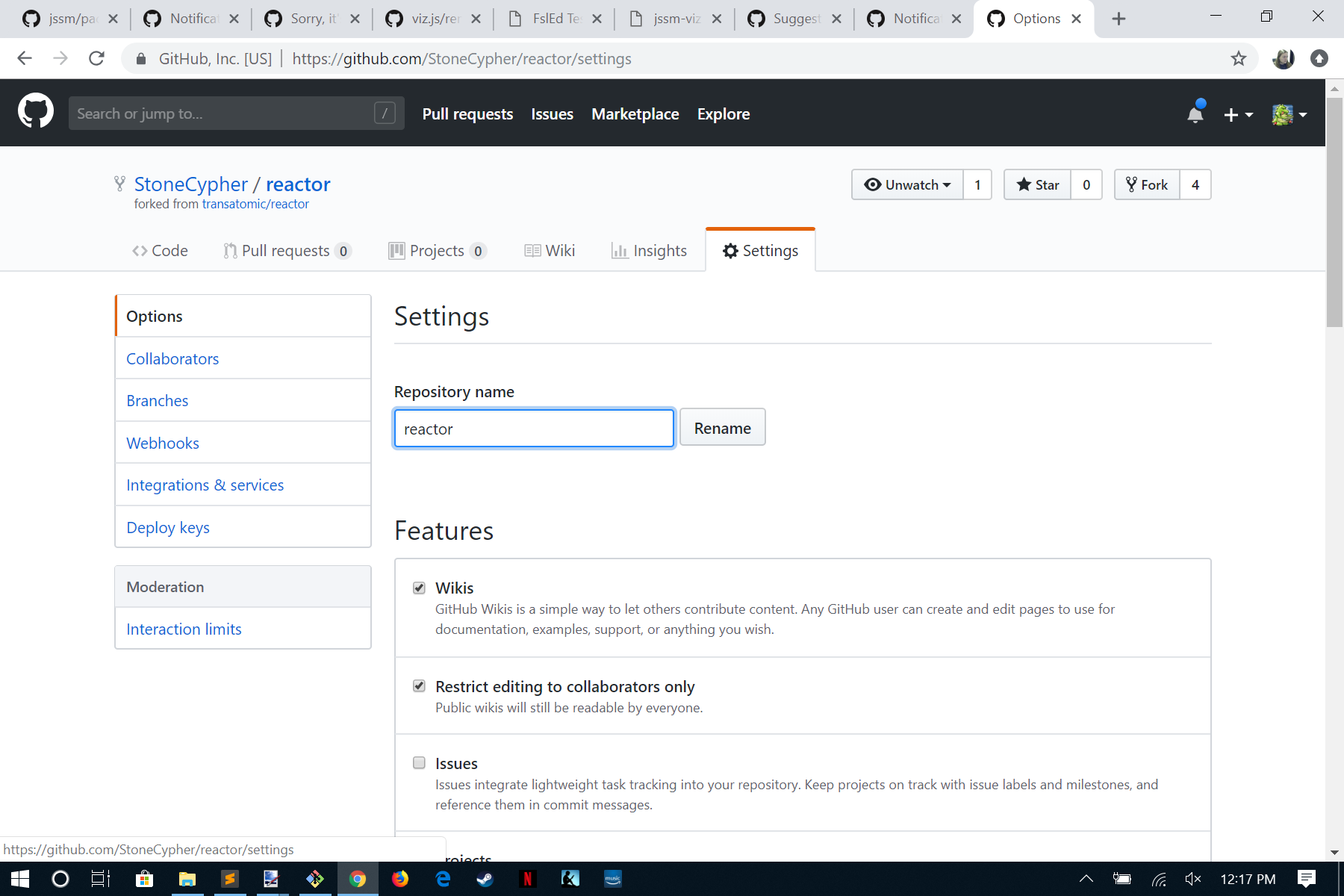This screenshot has height=896, width=1344.
Task: Open the Unwatch dropdown
Action: (x=906, y=184)
